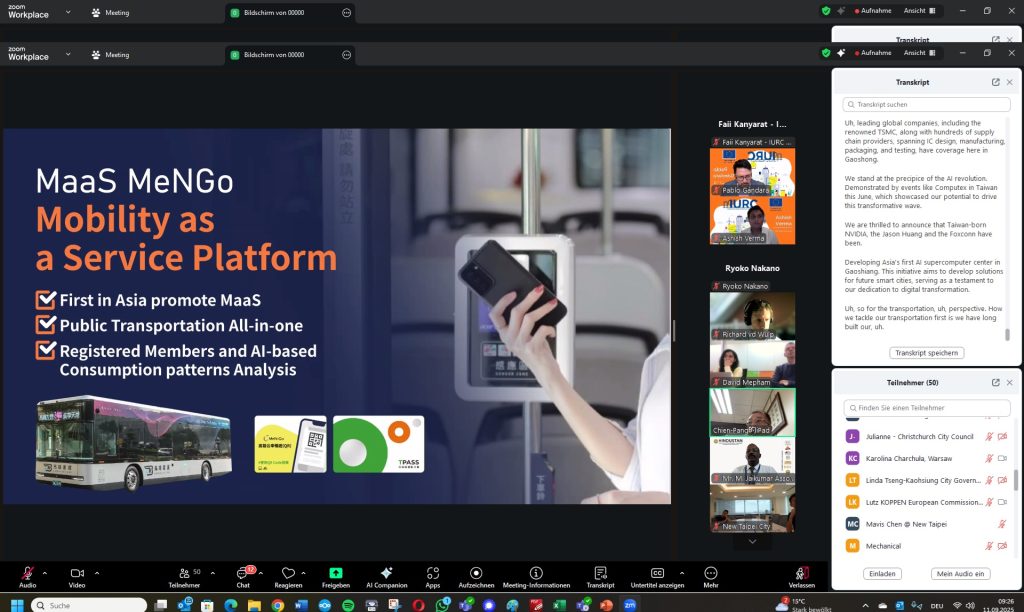
Task: Click the Freigeben share screen icon
Action: pos(336,573)
